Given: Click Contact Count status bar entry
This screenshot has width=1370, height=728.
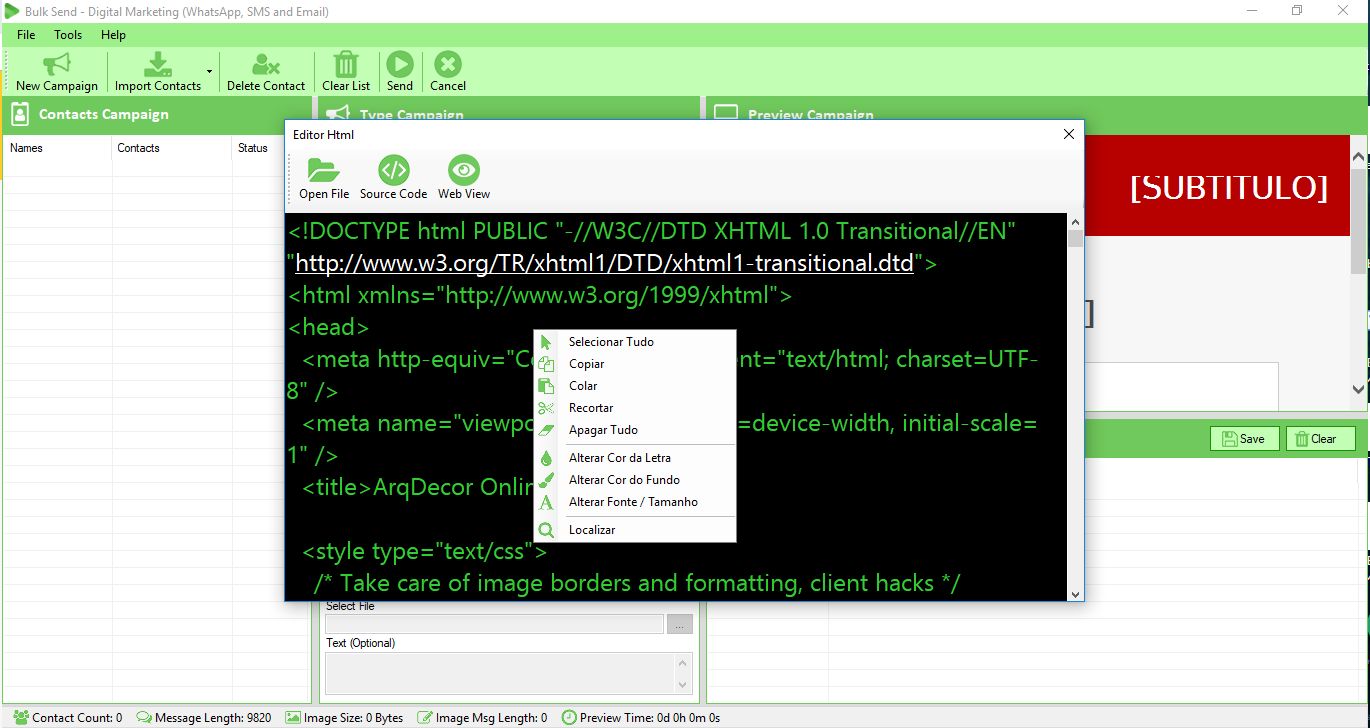Looking at the screenshot, I should pyautogui.click(x=68, y=717).
